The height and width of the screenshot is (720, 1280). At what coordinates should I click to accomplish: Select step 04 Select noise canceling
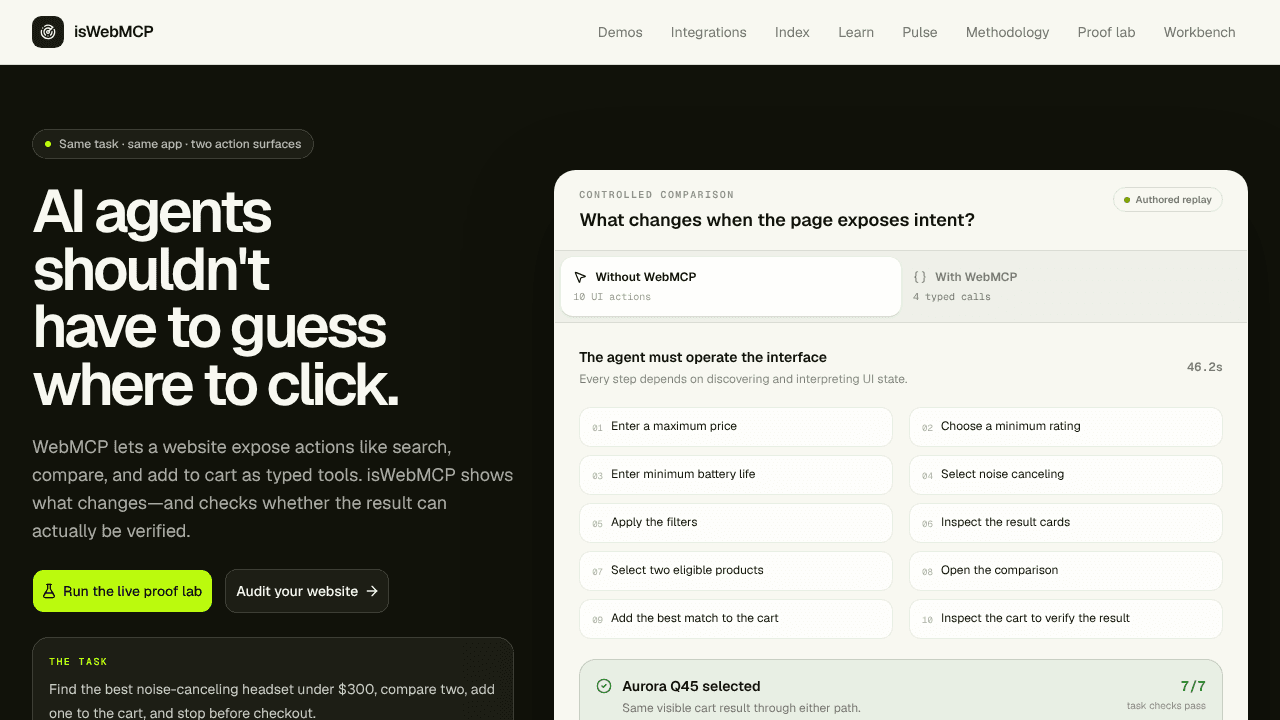point(1066,475)
